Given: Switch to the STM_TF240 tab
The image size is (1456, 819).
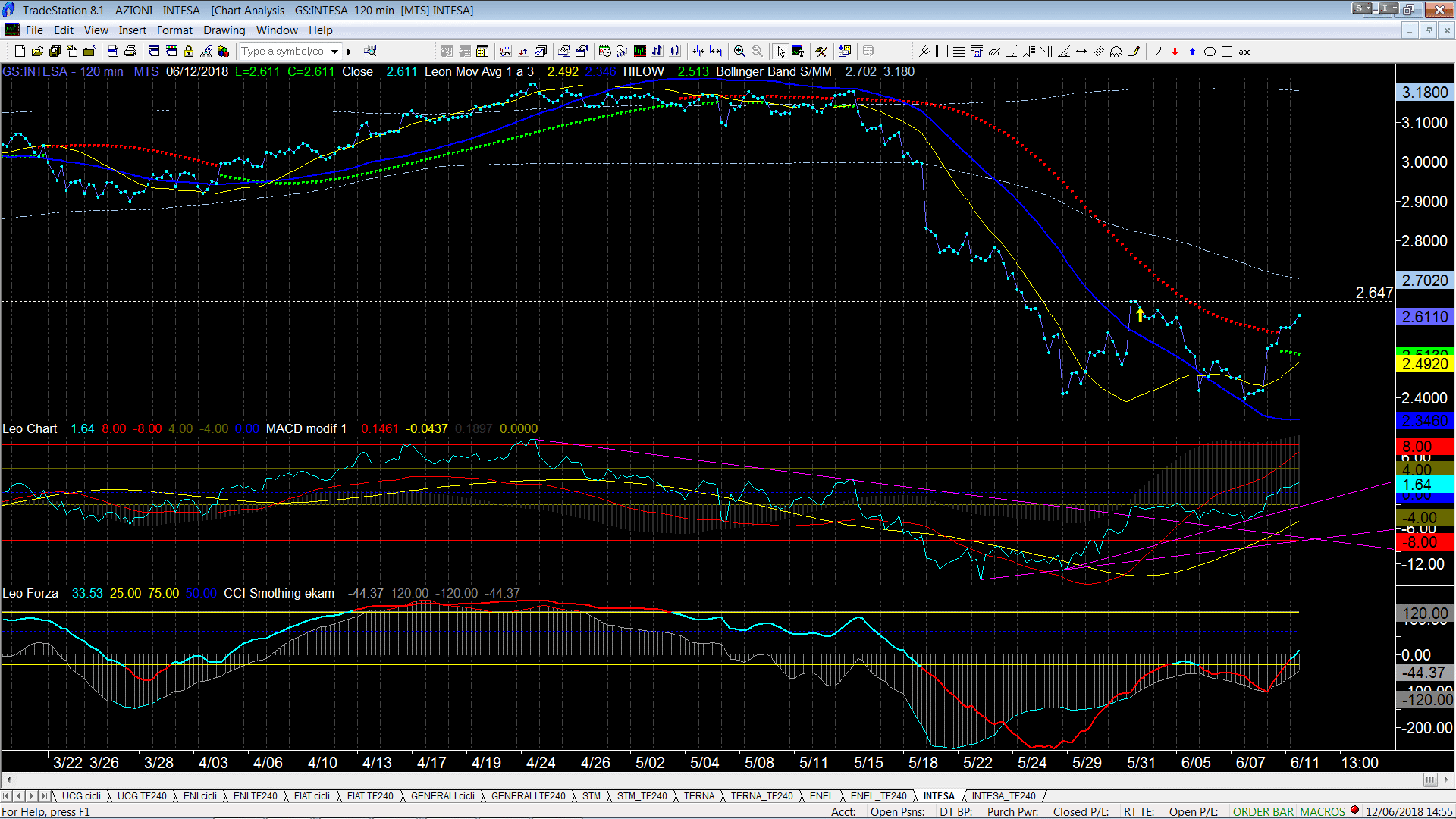Looking at the screenshot, I should tap(642, 796).
